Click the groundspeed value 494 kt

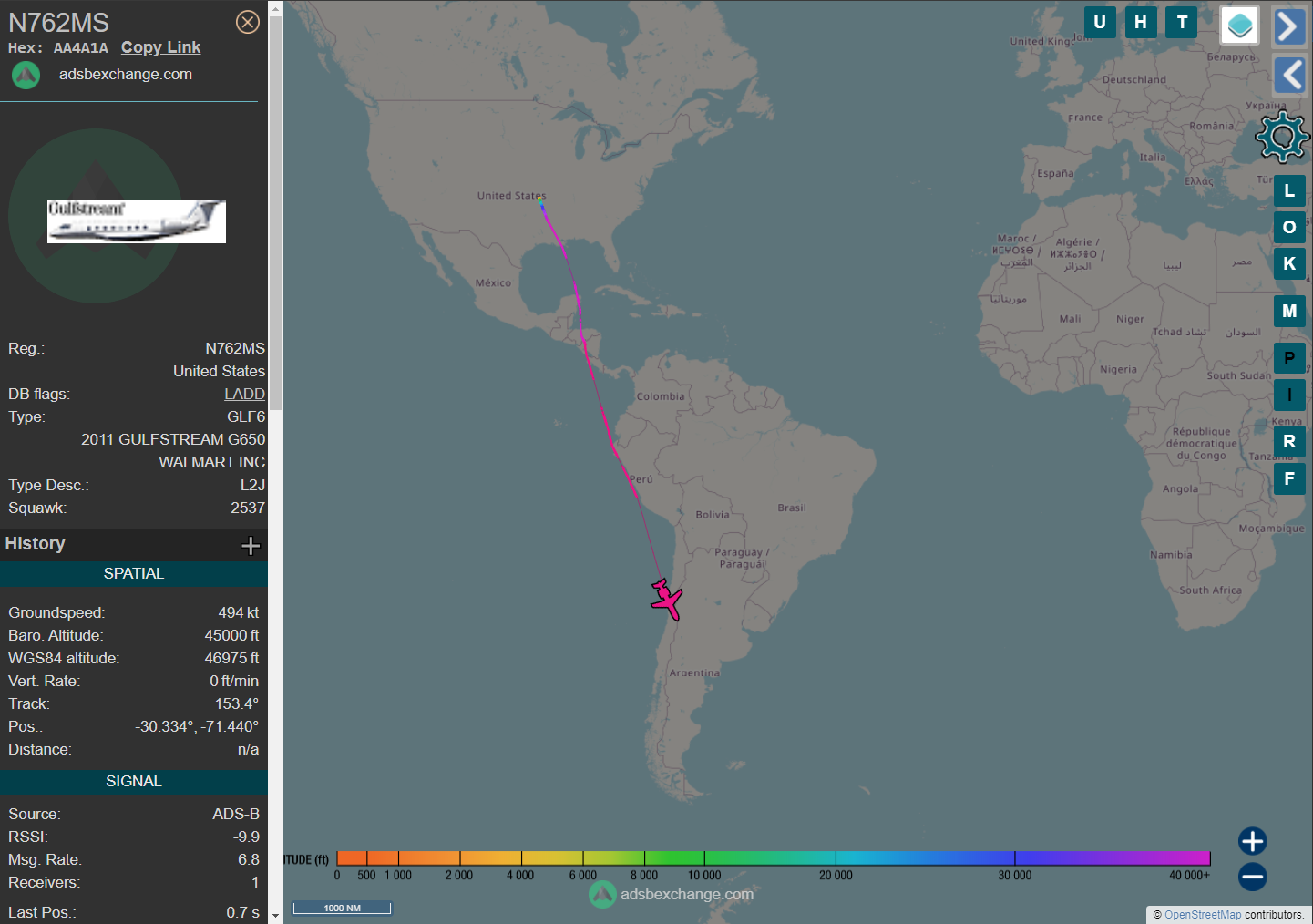pyautogui.click(x=239, y=613)
